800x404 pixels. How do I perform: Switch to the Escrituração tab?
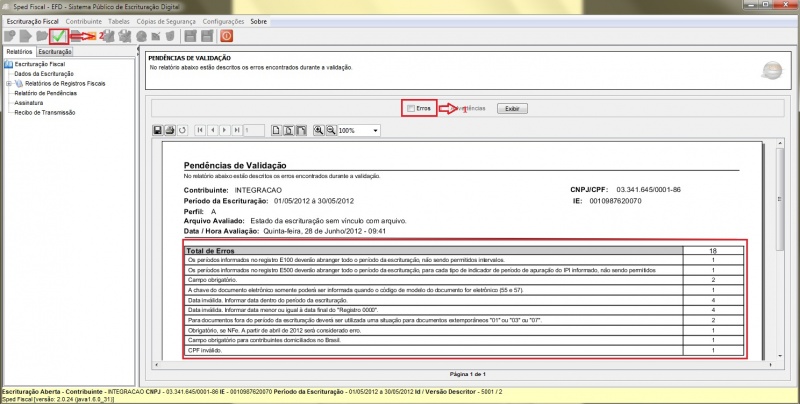click(54, 50)
